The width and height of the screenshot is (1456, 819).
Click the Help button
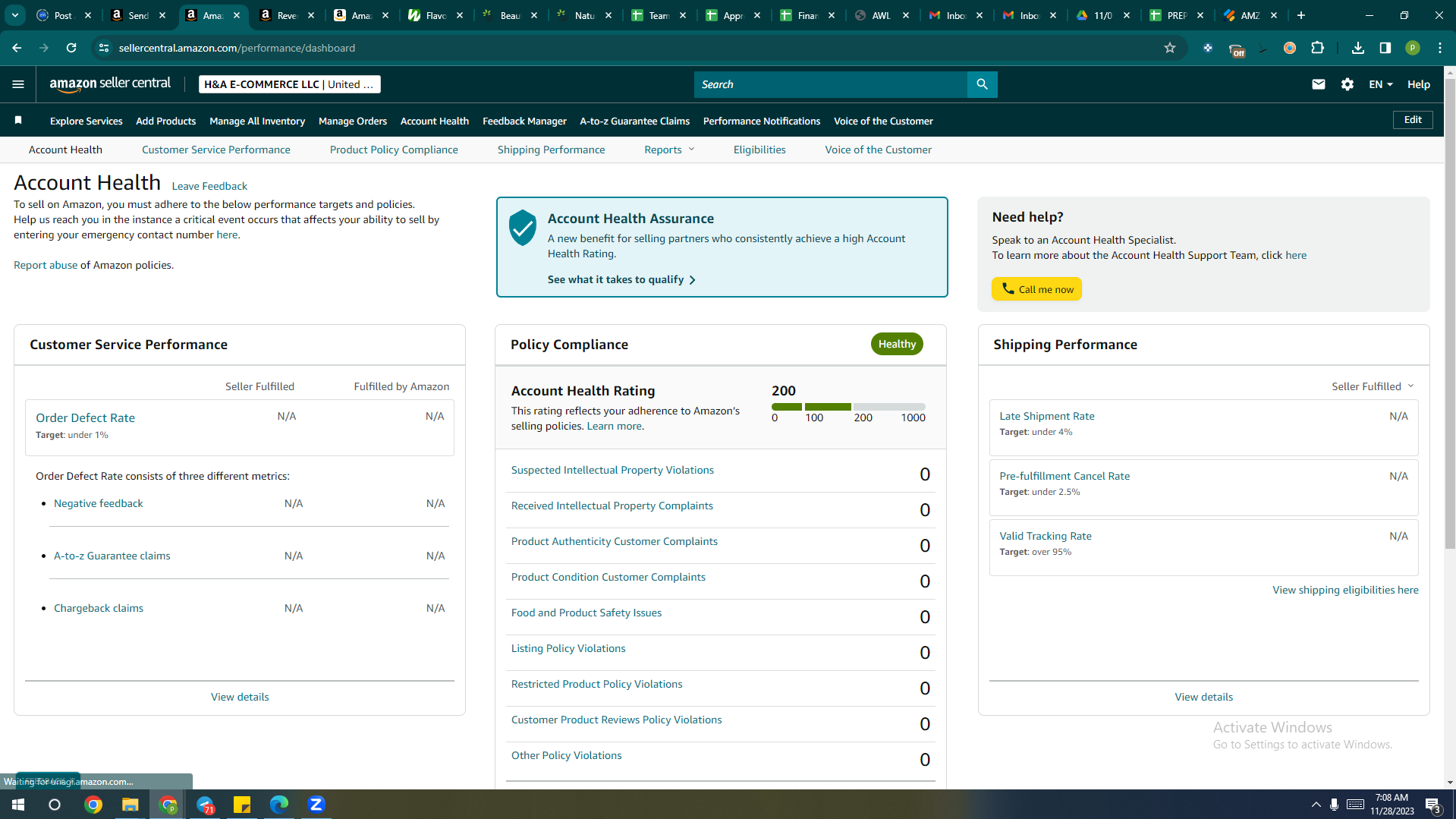click(x=1419, y=84)
